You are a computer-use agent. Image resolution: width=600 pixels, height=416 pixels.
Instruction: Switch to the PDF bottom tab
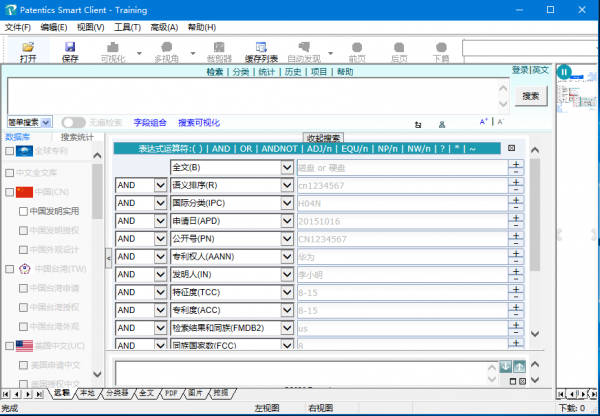[x=171, y=393]
